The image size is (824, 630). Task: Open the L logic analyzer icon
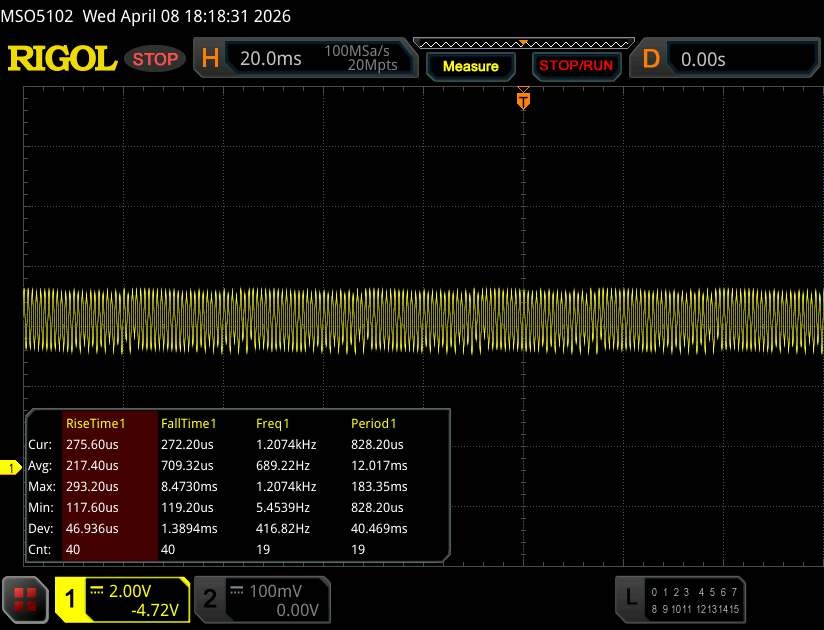point(630,598)
